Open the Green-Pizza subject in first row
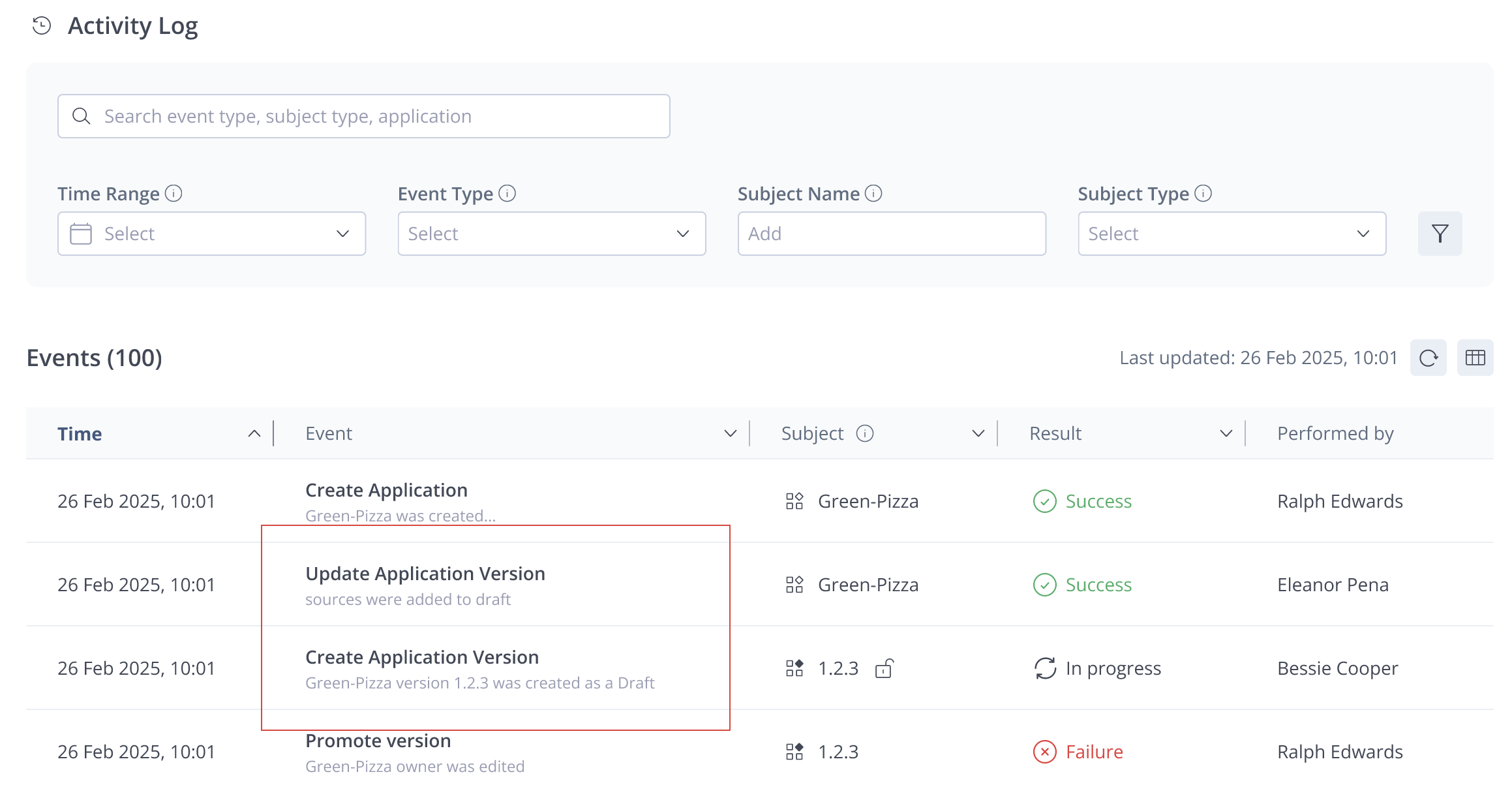Image resolution: width=1512 pixels, height=787 pixels. point(868,501)
